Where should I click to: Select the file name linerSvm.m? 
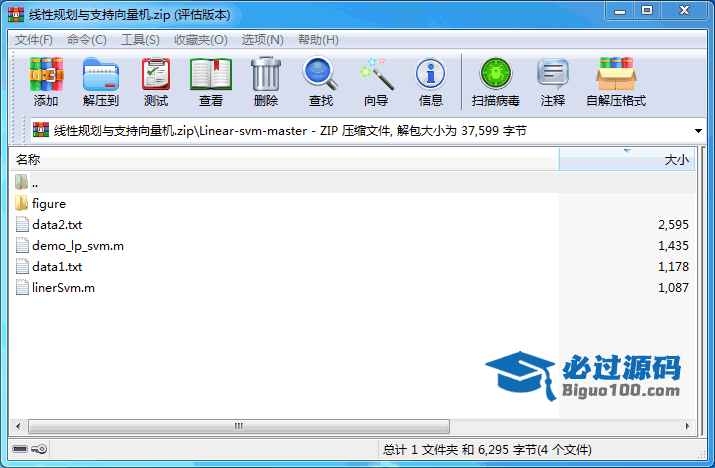[x=63, y=288]
